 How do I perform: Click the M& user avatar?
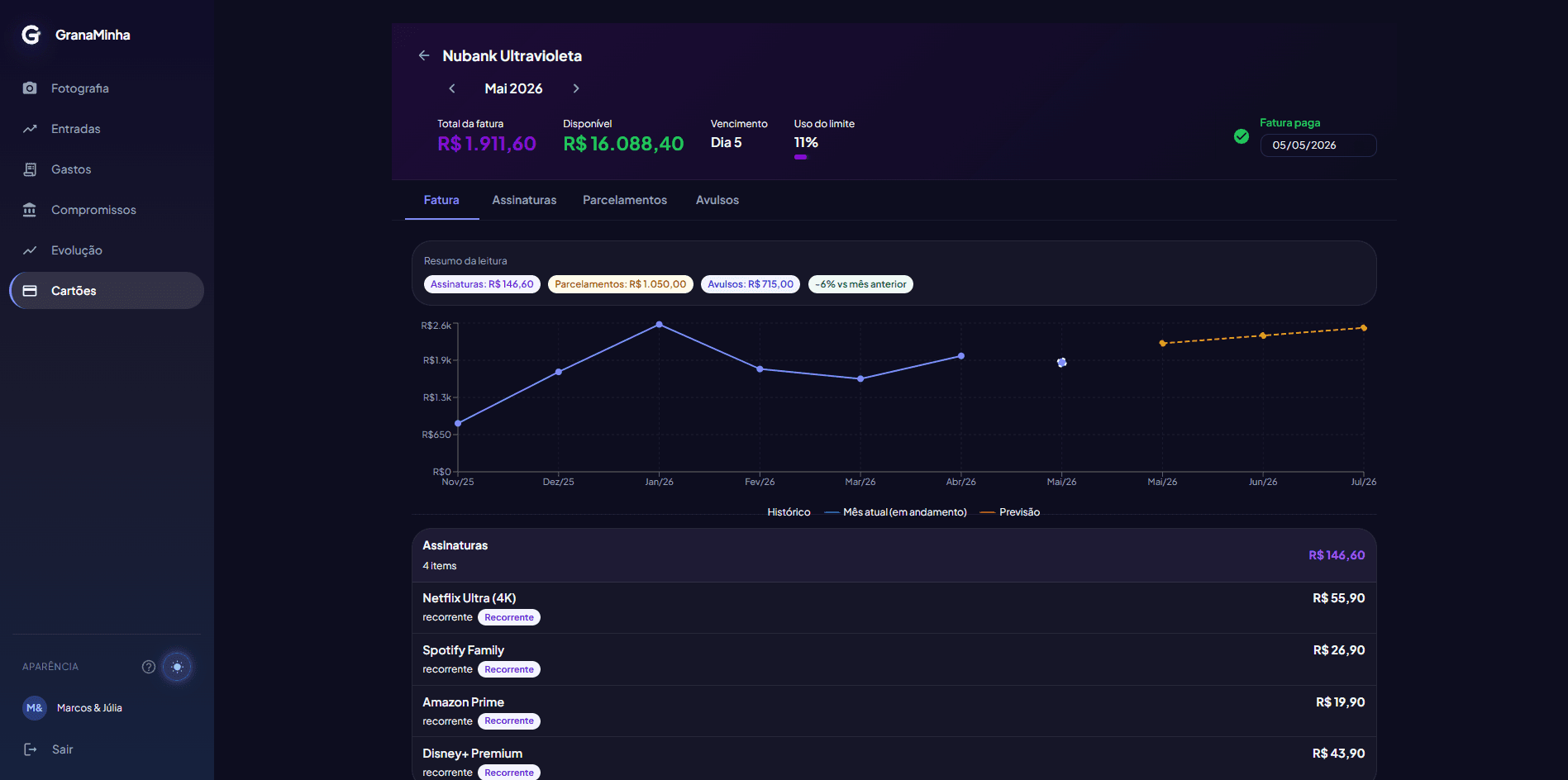click(x=35, y=708)
